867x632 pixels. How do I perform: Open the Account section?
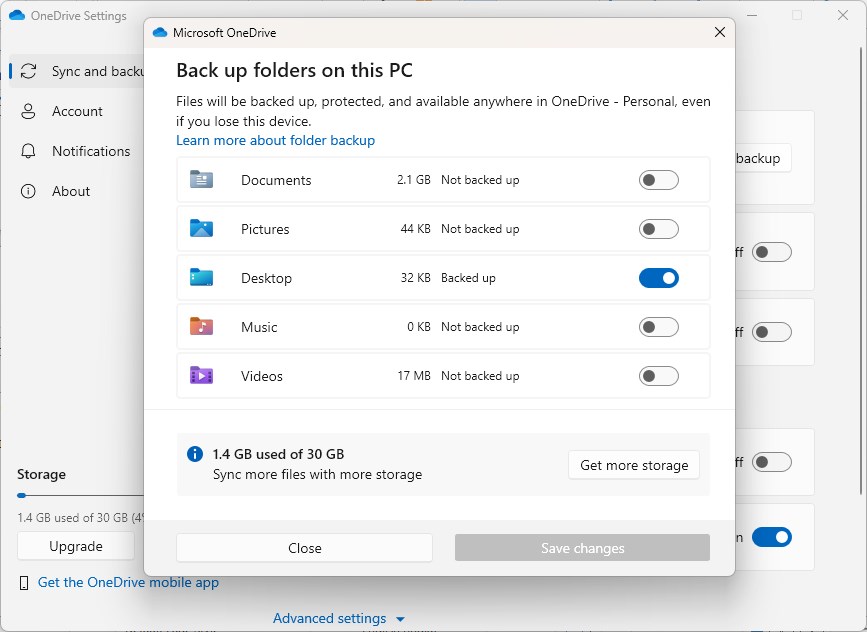coord(77,111)
